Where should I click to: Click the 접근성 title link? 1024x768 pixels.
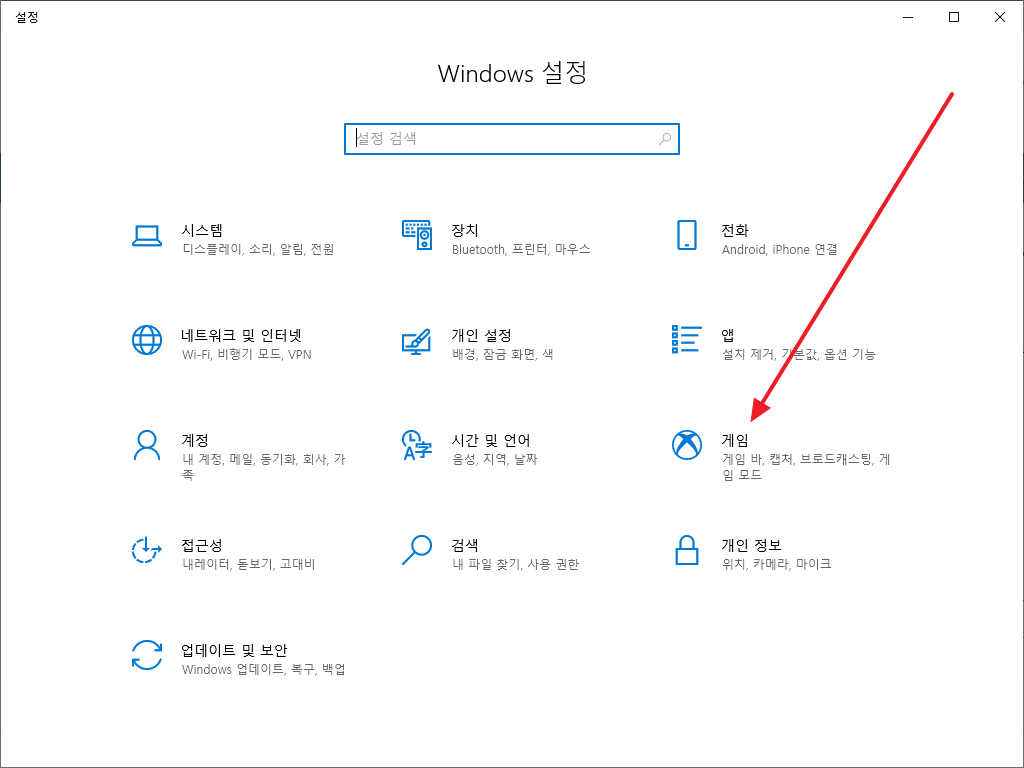pos(202,545)
